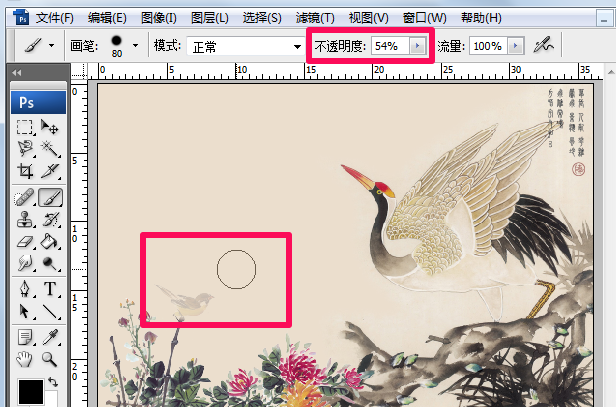Click the Ps icon in menu bar
Screen dimensions: 616x407
click(21, 18)
